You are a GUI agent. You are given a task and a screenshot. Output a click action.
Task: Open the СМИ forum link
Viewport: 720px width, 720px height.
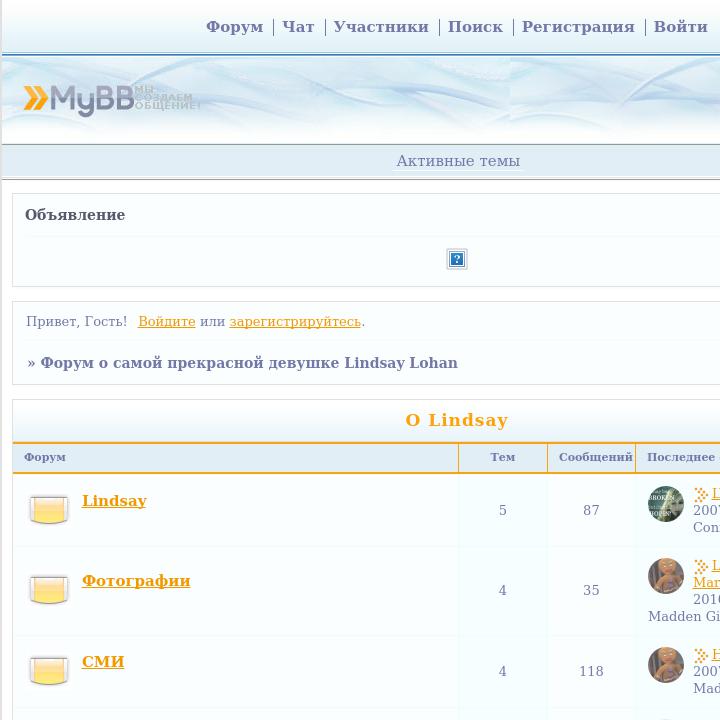click(103, 661)
